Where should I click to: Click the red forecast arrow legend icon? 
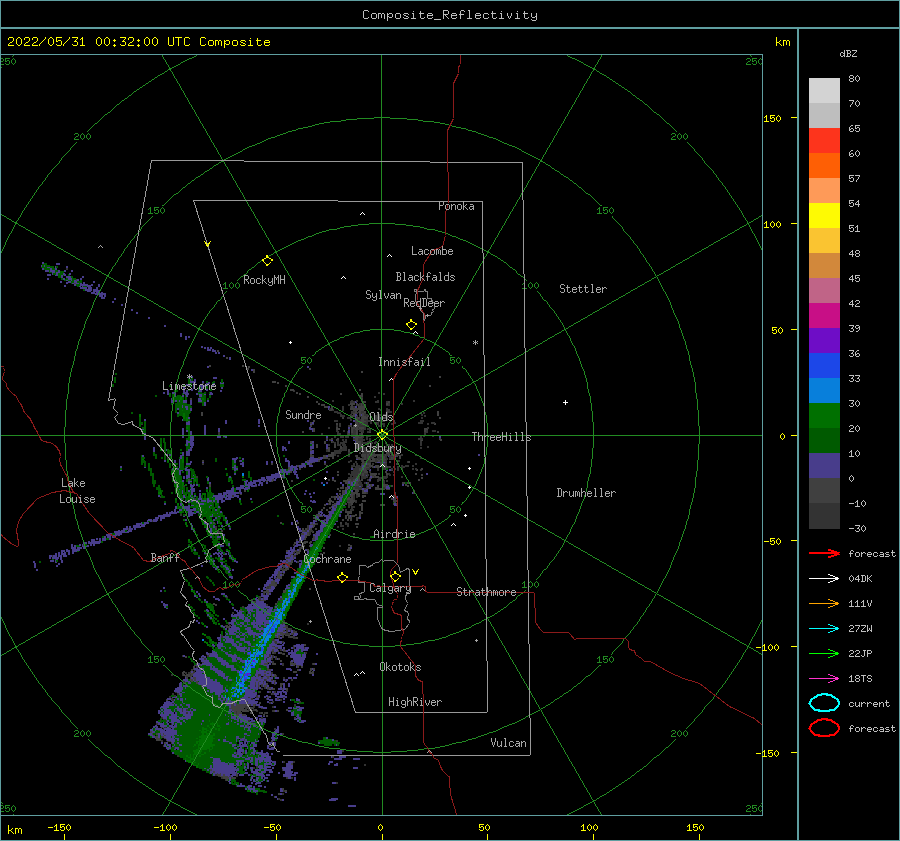824,553
